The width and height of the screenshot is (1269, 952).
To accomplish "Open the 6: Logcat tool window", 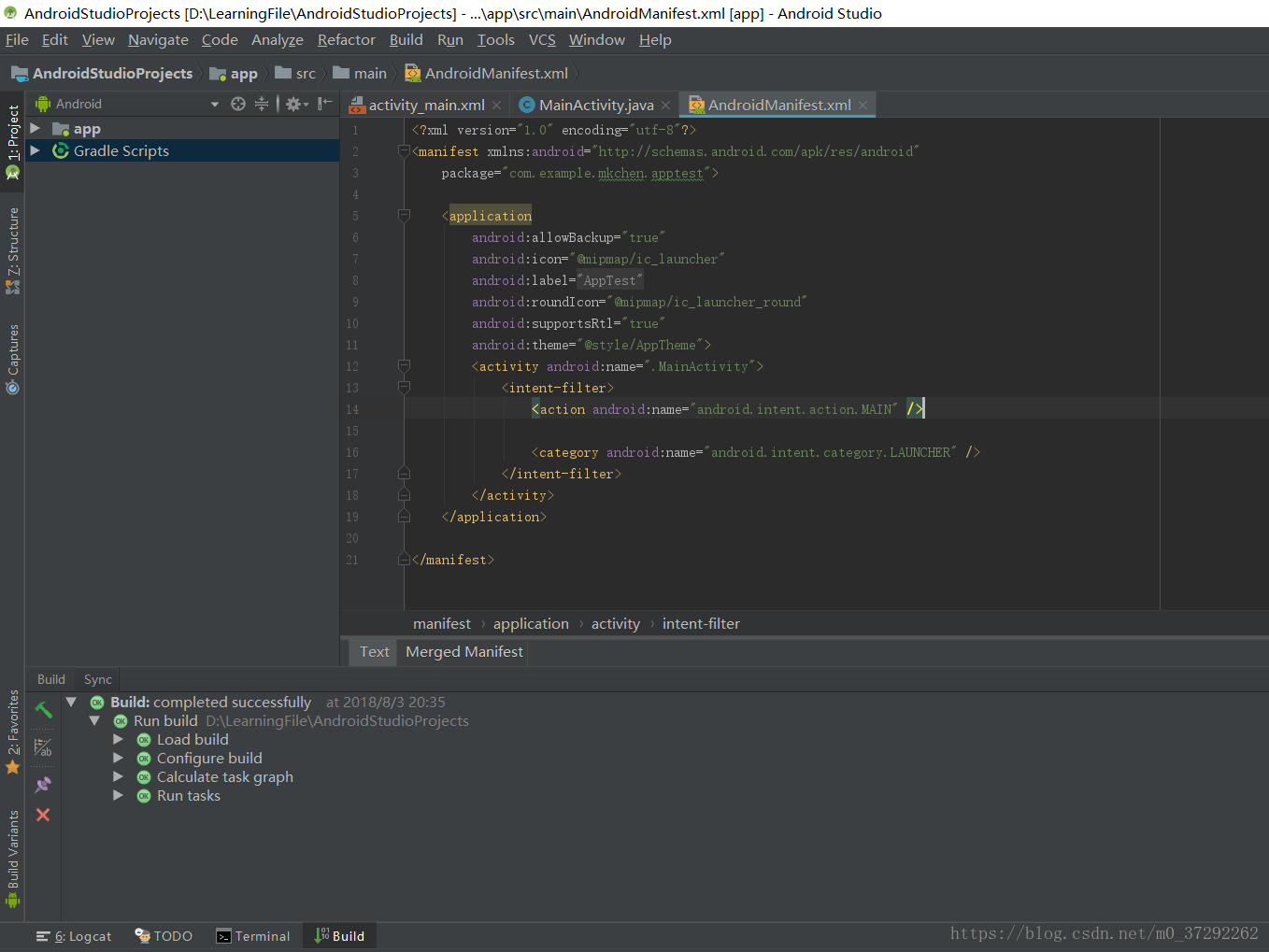I will point(74,936).
